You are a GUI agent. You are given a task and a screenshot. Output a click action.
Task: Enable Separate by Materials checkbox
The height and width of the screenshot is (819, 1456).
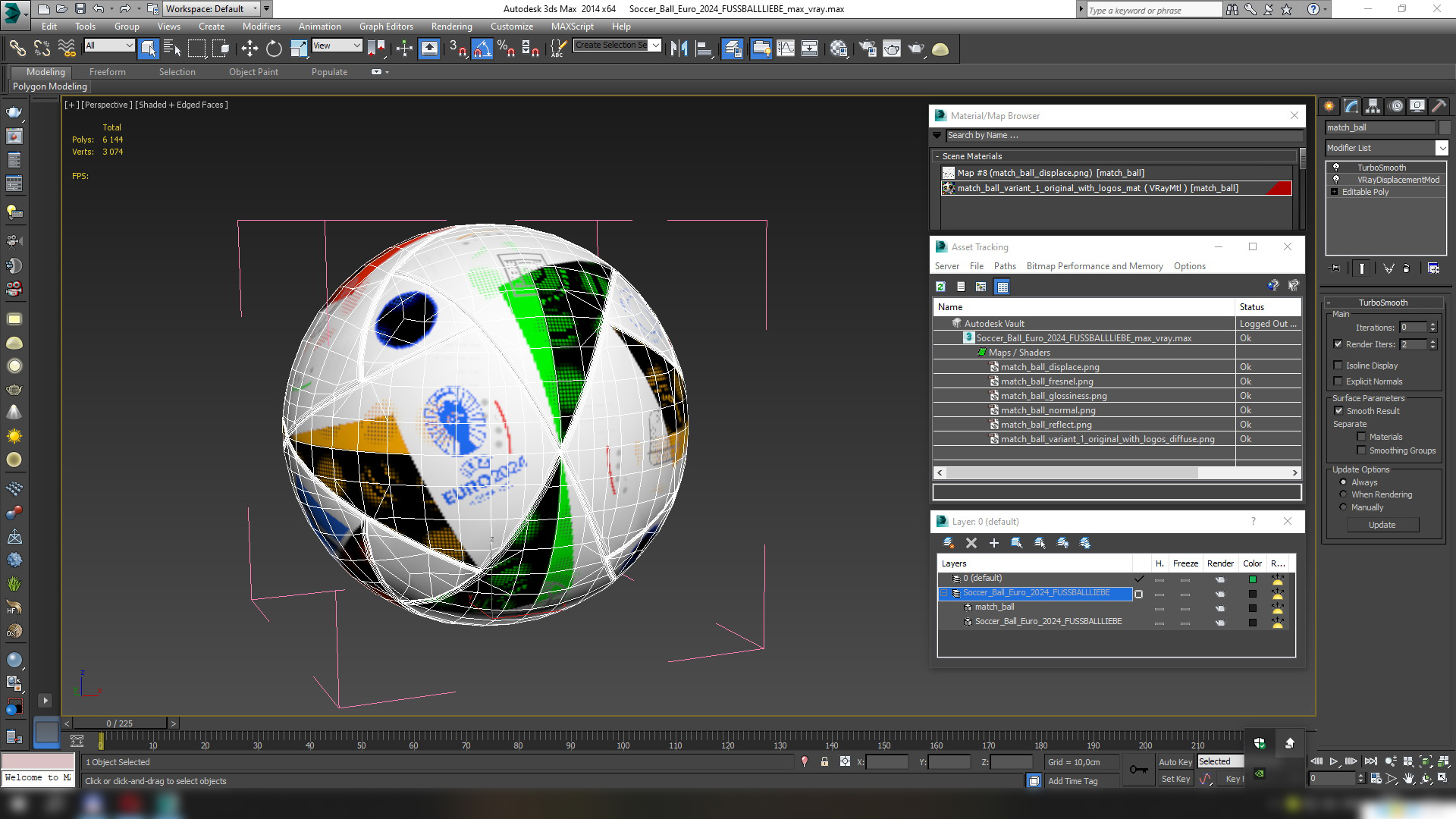[x=1362, y=437]
